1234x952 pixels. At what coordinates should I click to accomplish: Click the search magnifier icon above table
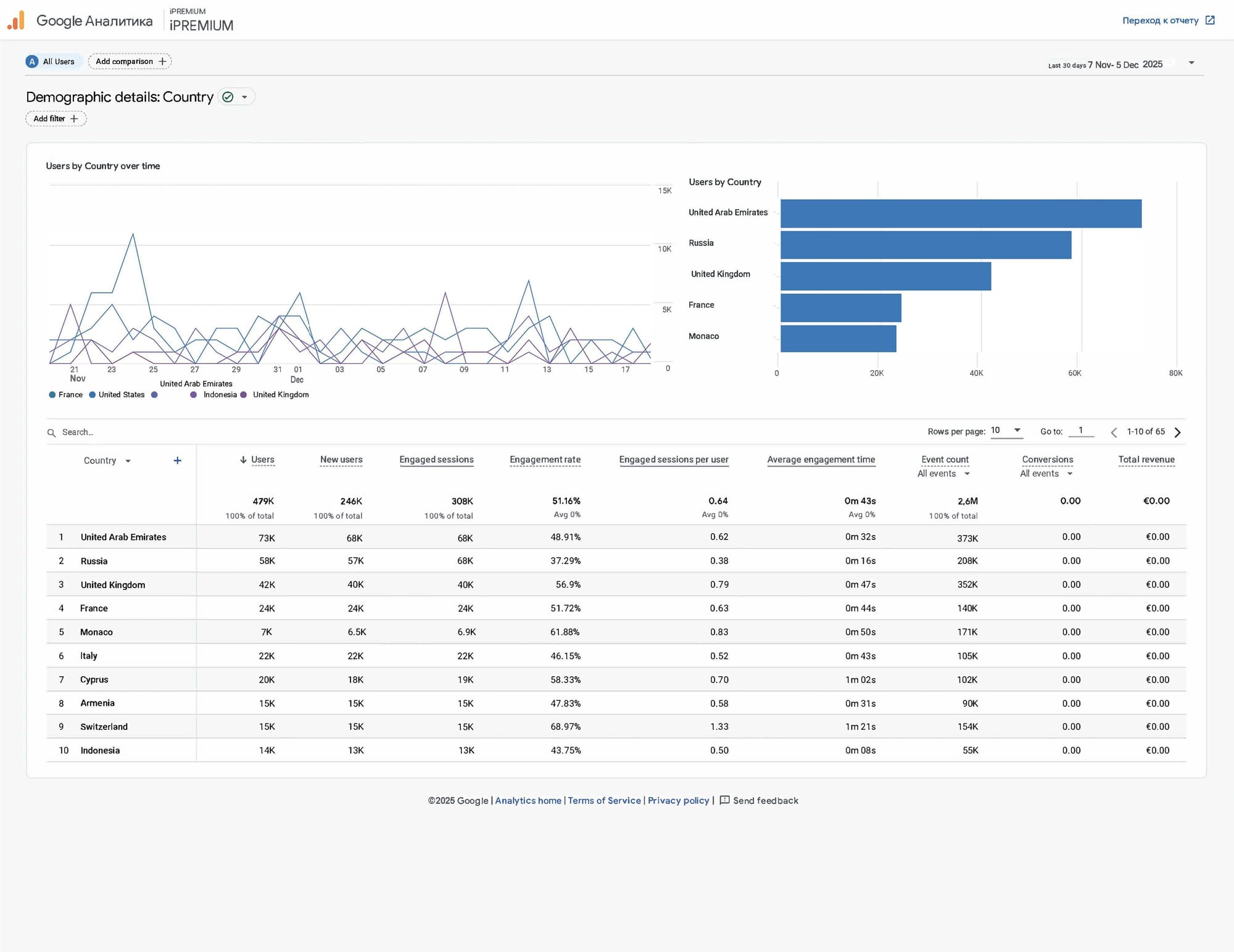click(52, 433)
